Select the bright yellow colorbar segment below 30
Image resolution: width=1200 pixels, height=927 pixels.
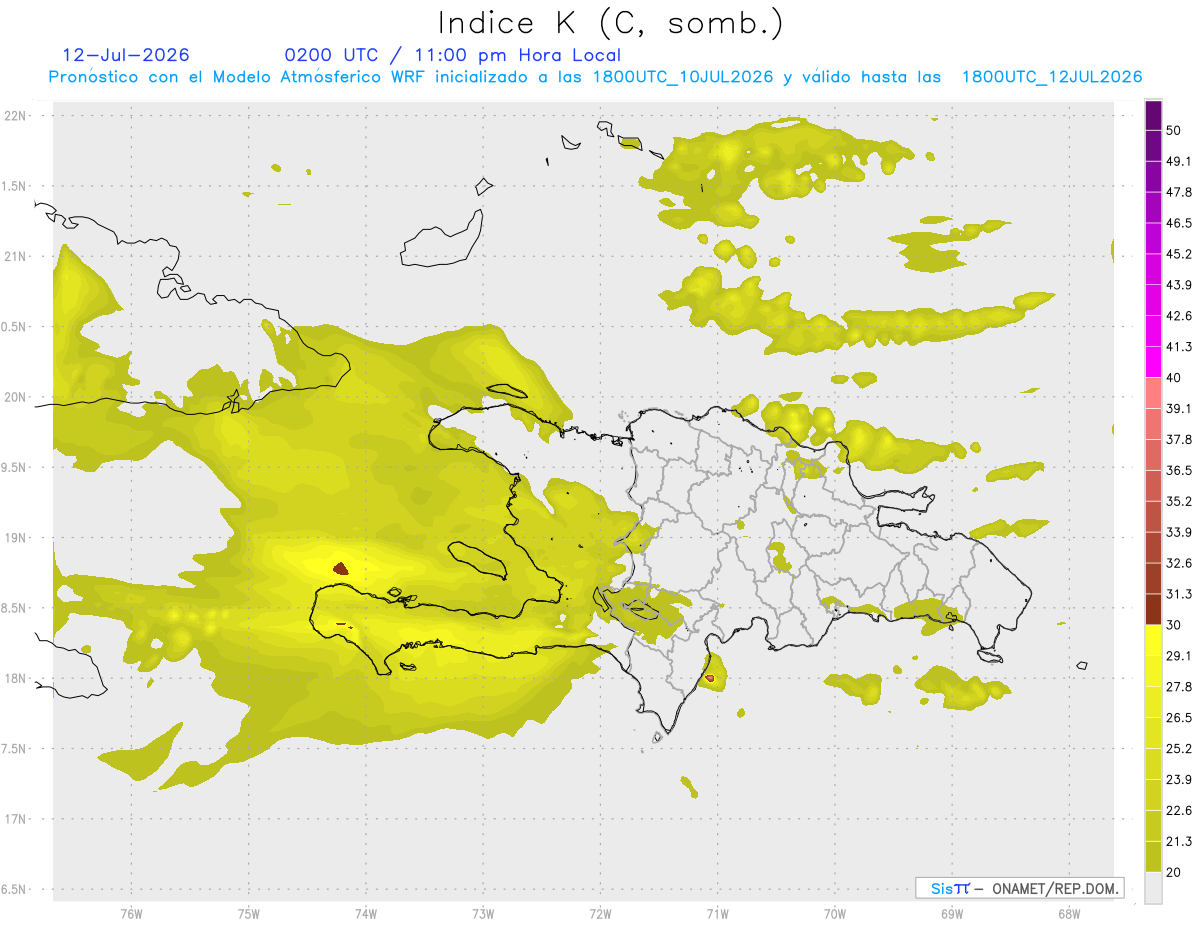click(1153, 640)
